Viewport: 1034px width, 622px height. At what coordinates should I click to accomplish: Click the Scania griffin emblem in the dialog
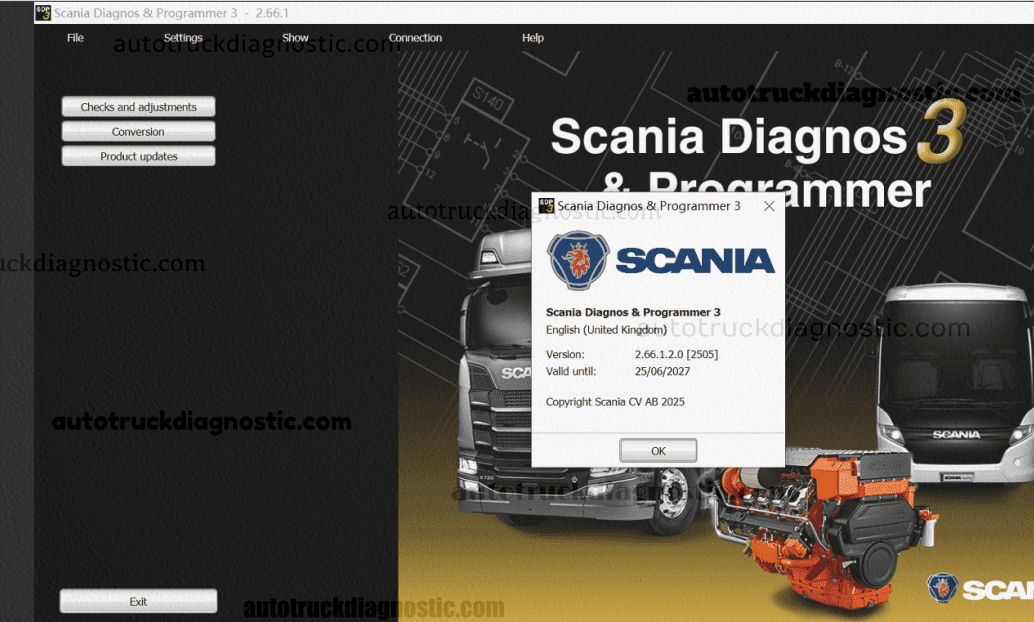pos(578,261)
